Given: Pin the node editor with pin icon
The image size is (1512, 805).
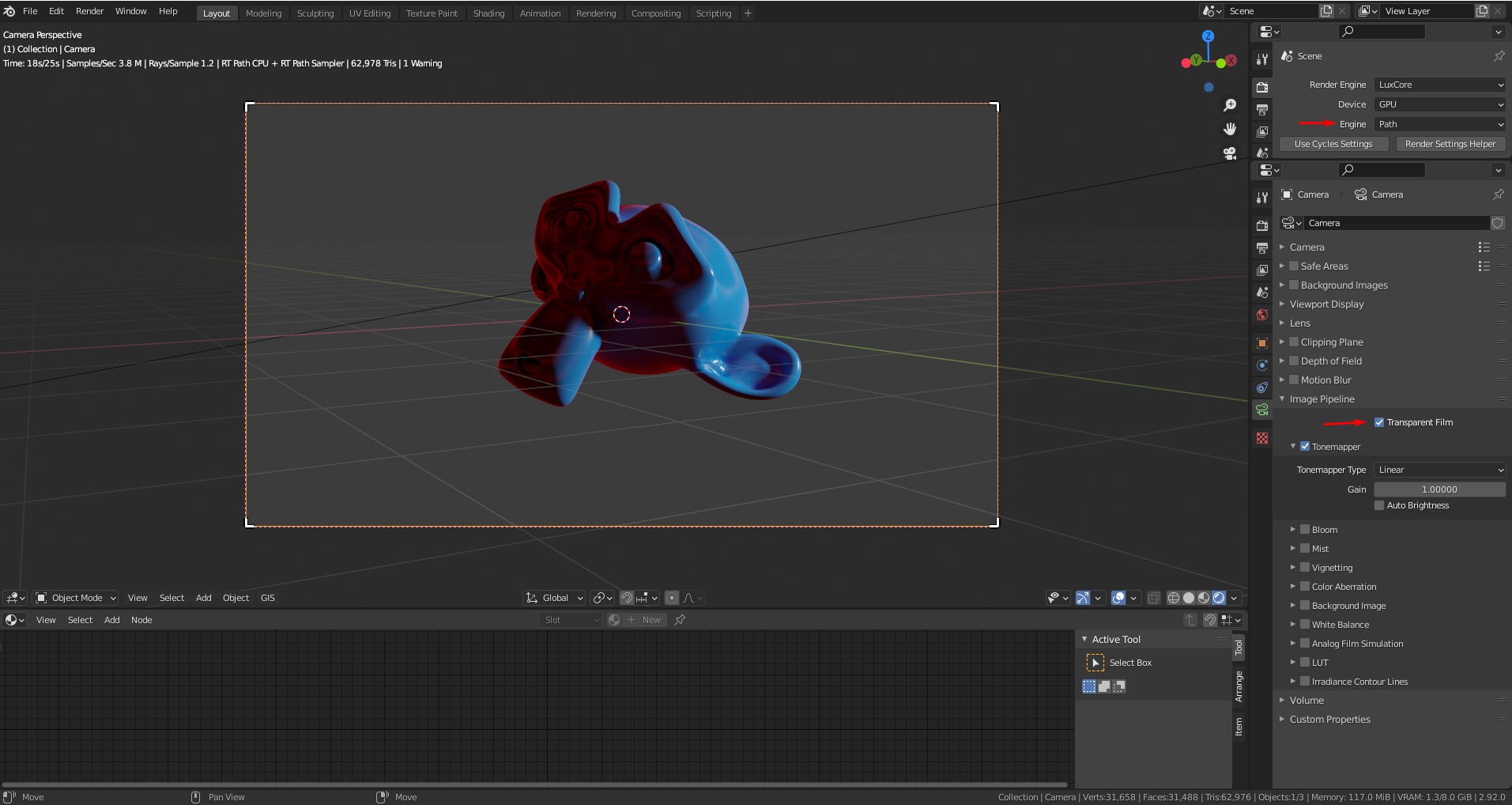Looking at the screenshot, I should pos(680,620).
